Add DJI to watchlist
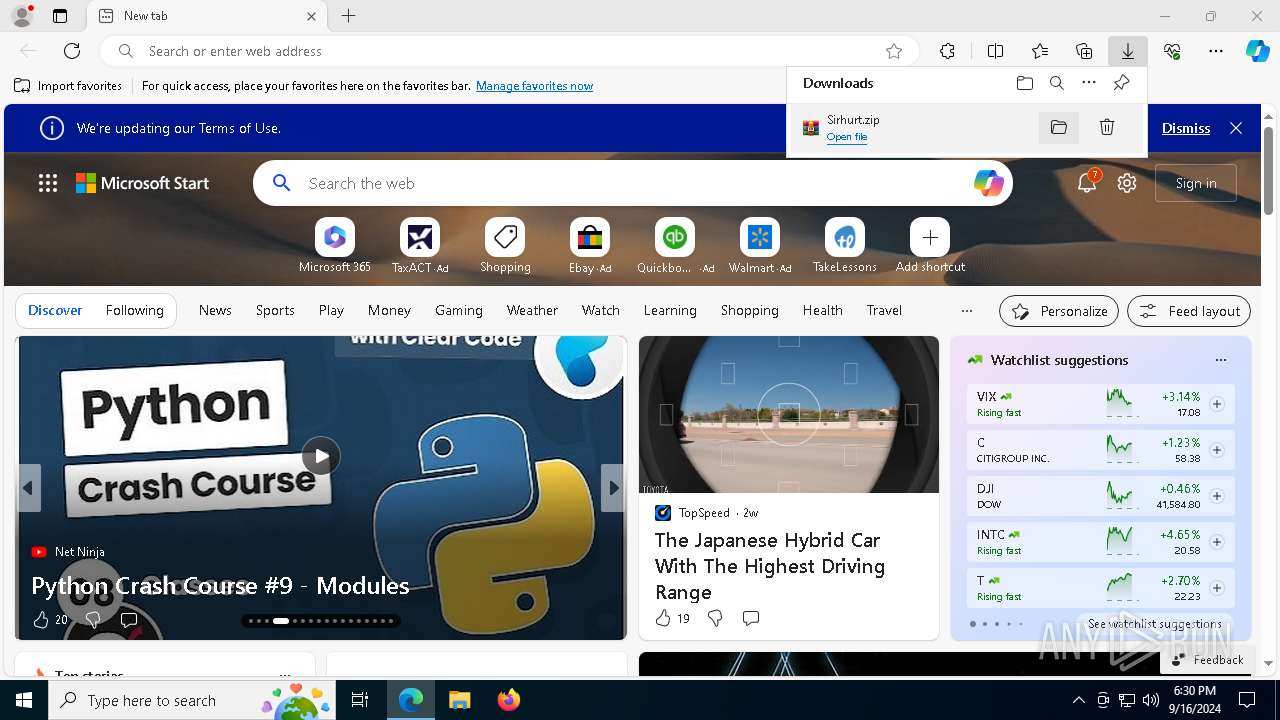 [x=1217, y=496]
